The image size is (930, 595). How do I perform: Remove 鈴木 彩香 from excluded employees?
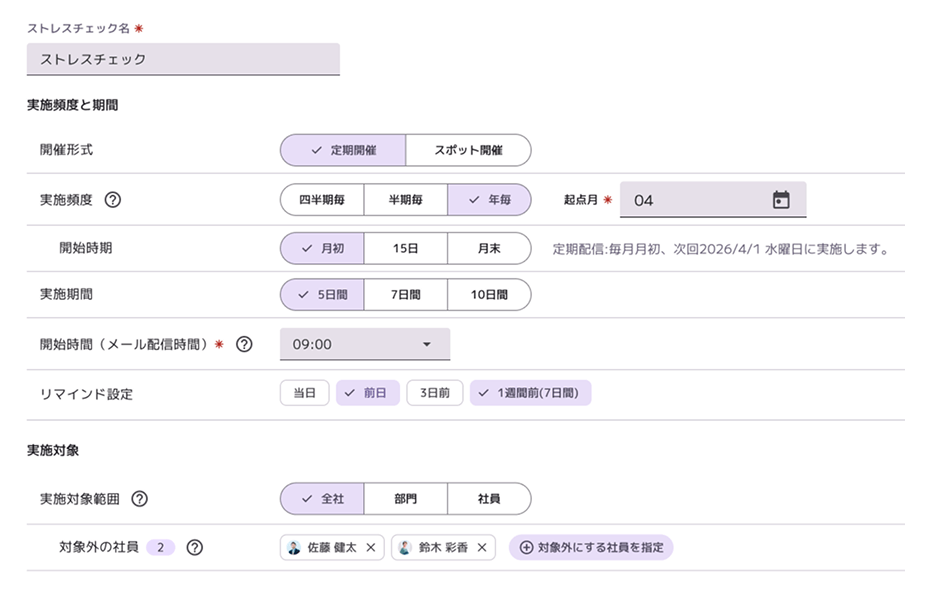[x=482, y=548]
